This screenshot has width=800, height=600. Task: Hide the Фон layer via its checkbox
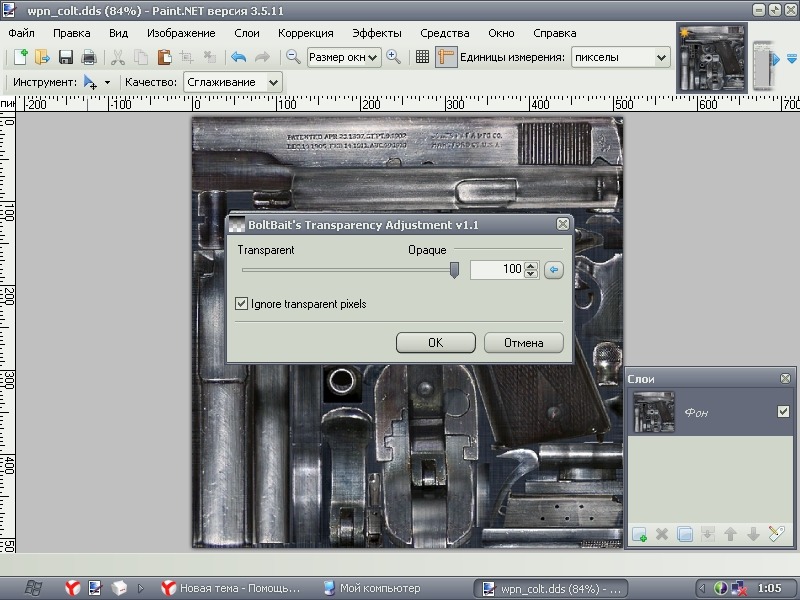point(783,412)
